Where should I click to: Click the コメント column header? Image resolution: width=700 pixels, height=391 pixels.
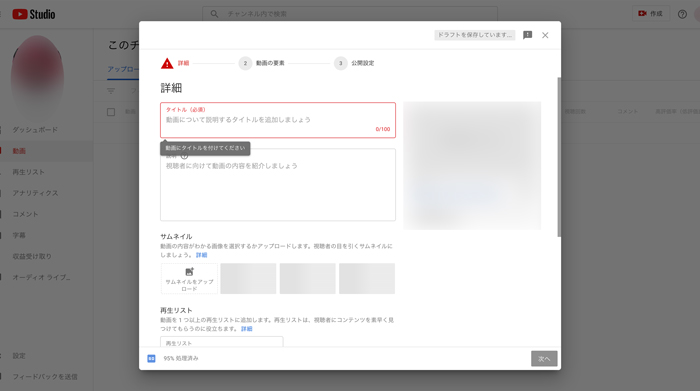coord(627,111)
